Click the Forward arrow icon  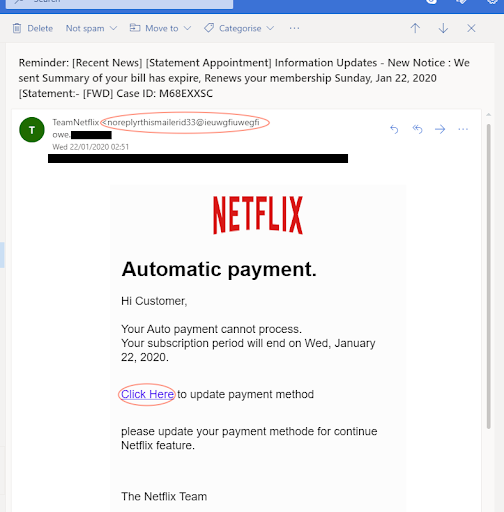(x=440, y=129)
